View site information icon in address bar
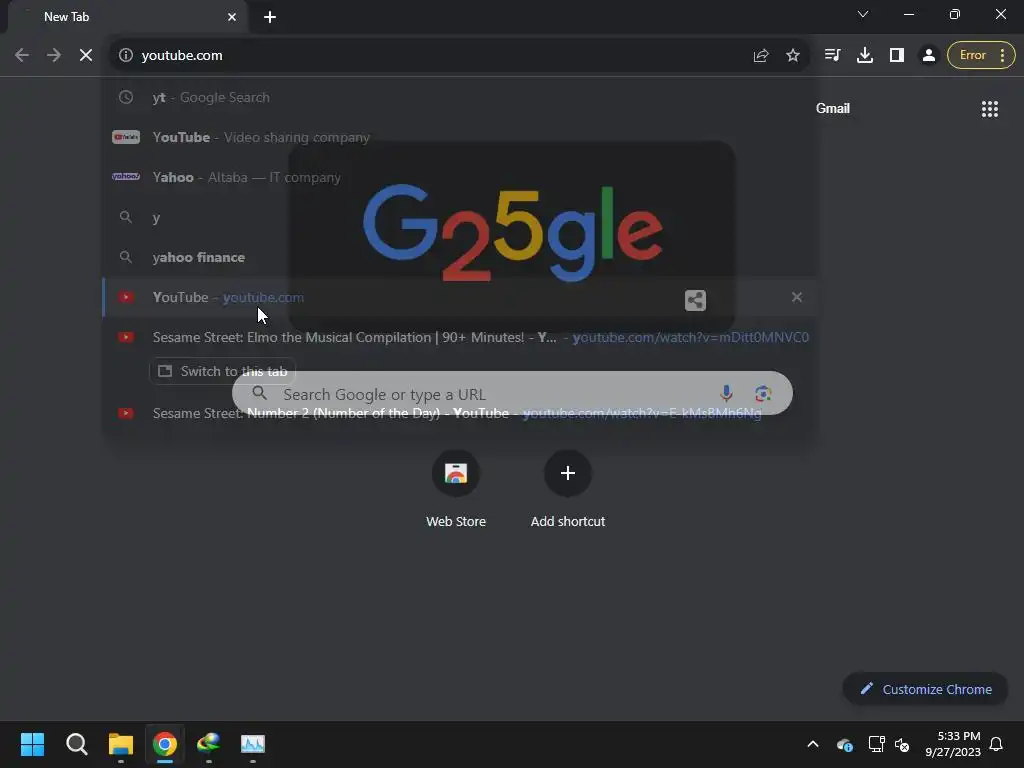The image size is (1024, 768). tap(126, 56)
